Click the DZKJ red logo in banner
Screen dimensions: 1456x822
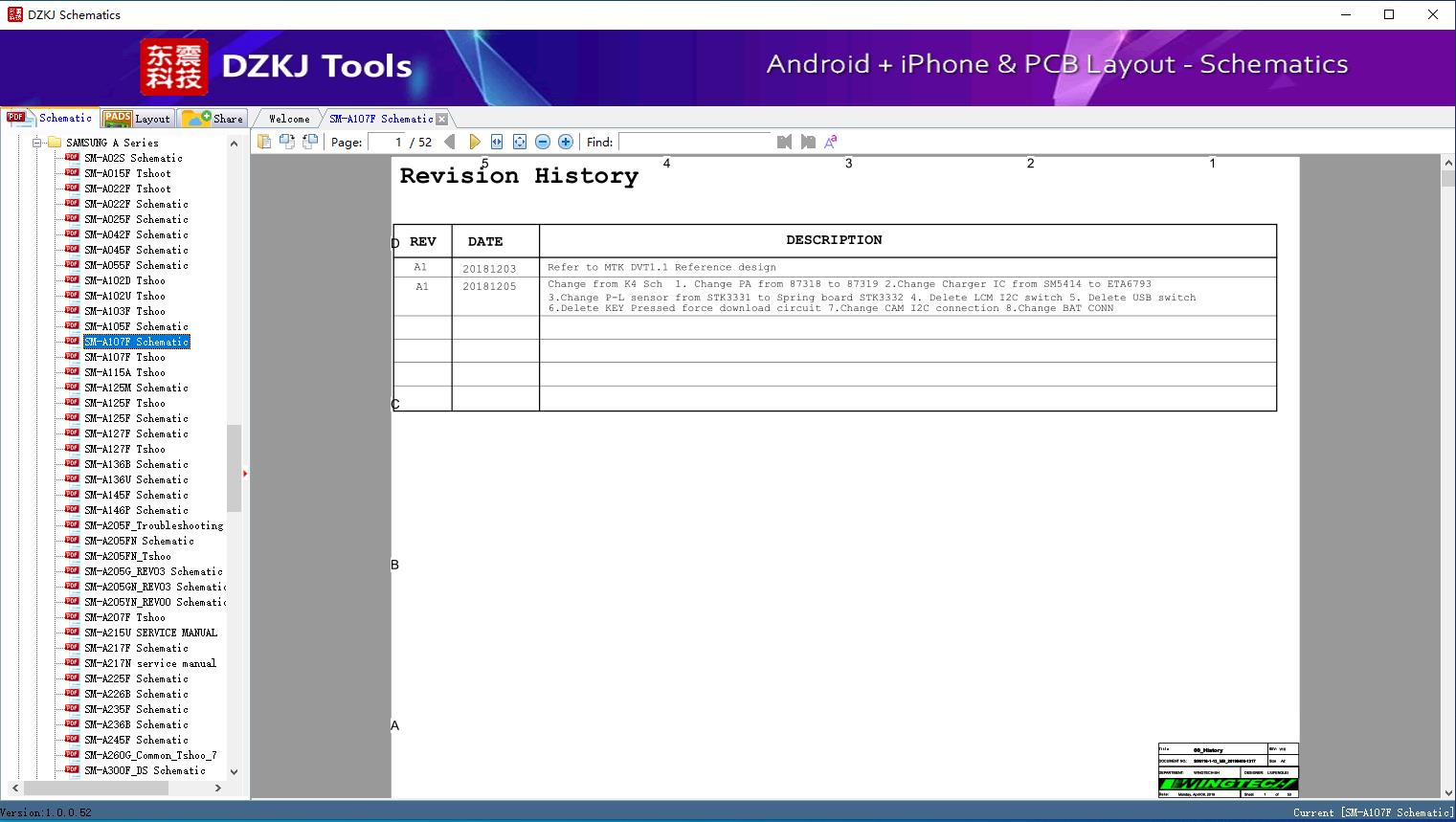174,67
